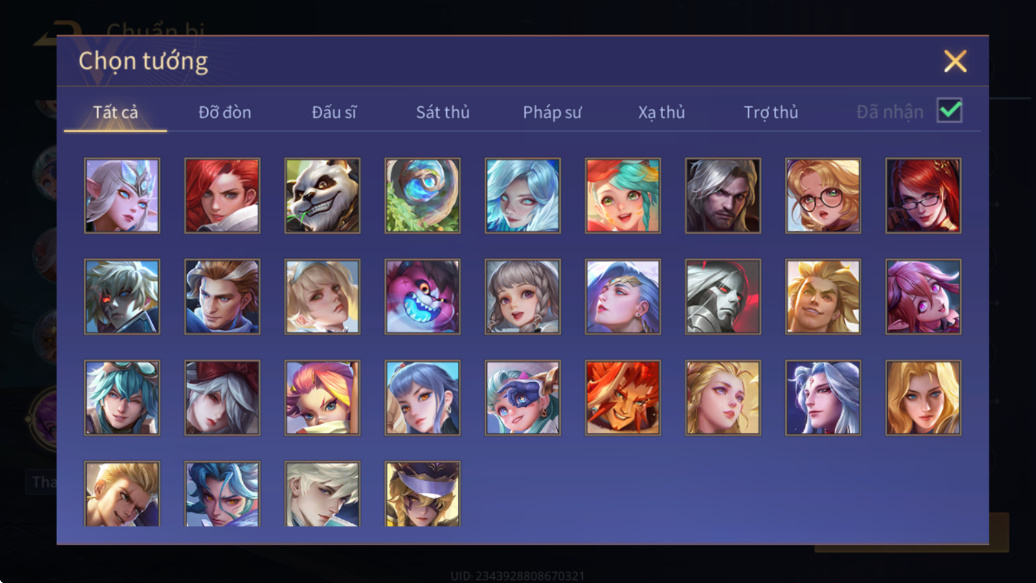
Task: Select the fiery red demon hero
Action: coord(622,398)
